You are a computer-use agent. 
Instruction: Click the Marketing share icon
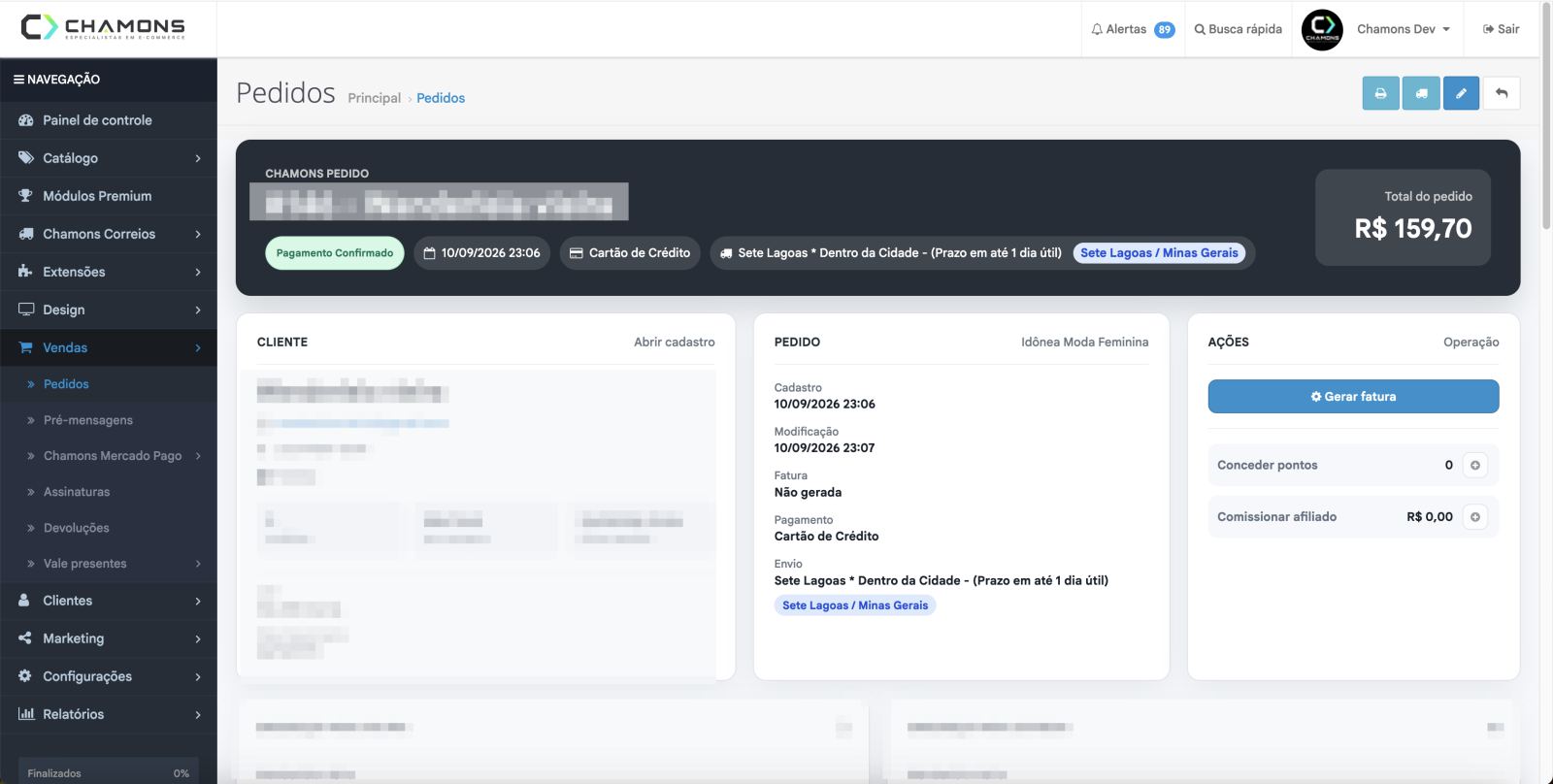pos(25,638)
